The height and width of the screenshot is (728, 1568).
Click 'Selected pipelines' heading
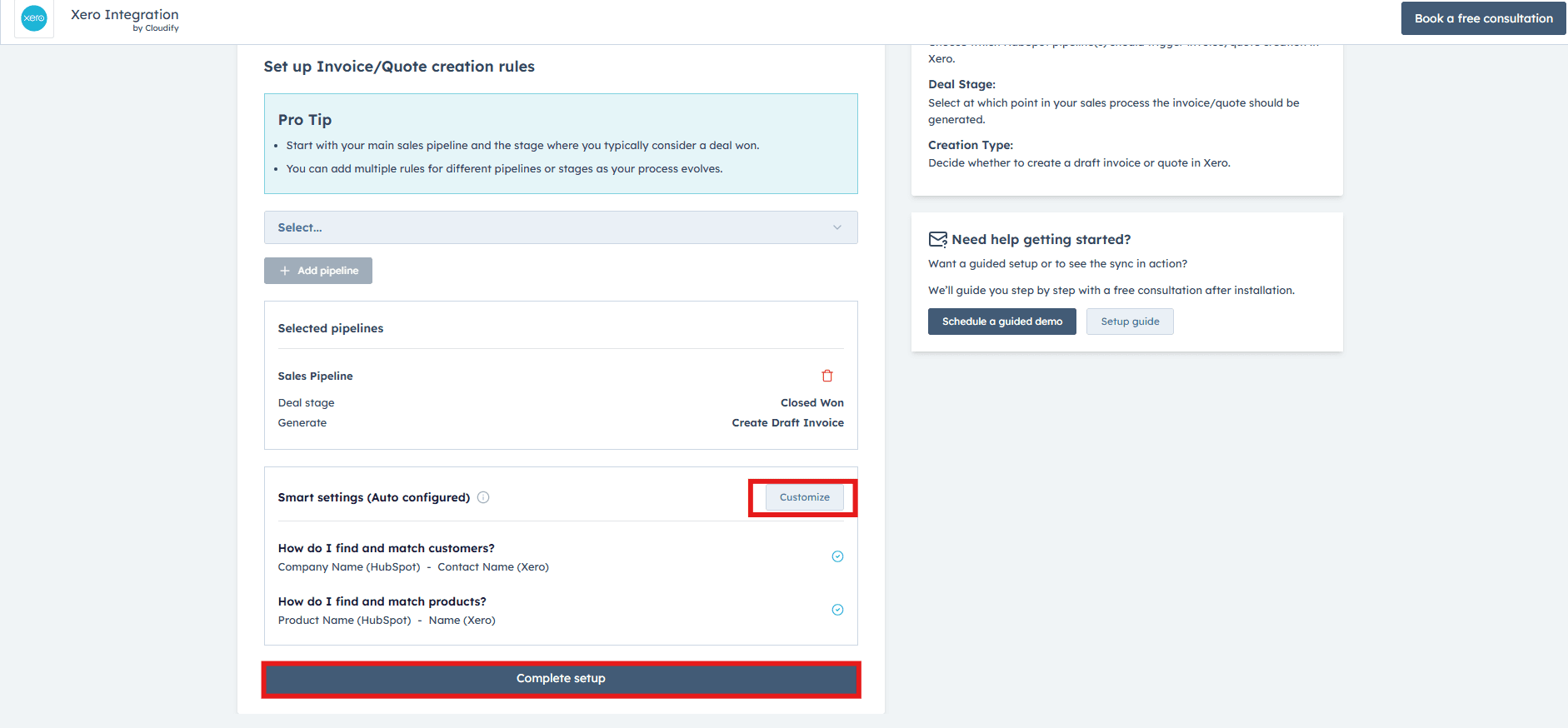(331, 328)
